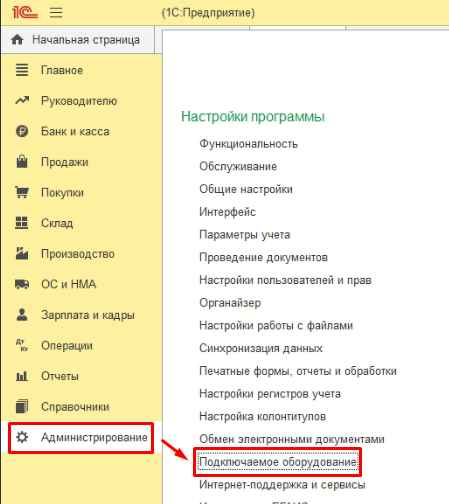Open Настройка колонтитулов link
This screenshot has width=449, height=504.
[x=262, y=416]
